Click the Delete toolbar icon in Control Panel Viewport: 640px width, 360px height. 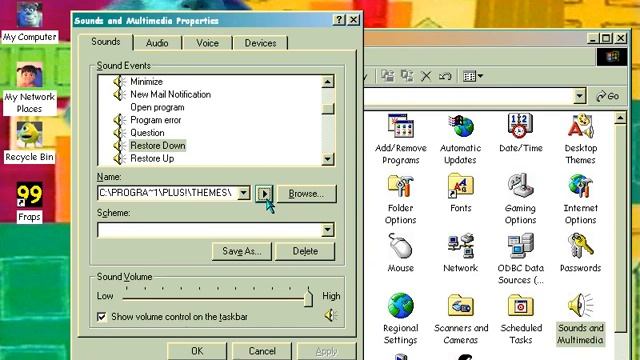pos(426,76)
